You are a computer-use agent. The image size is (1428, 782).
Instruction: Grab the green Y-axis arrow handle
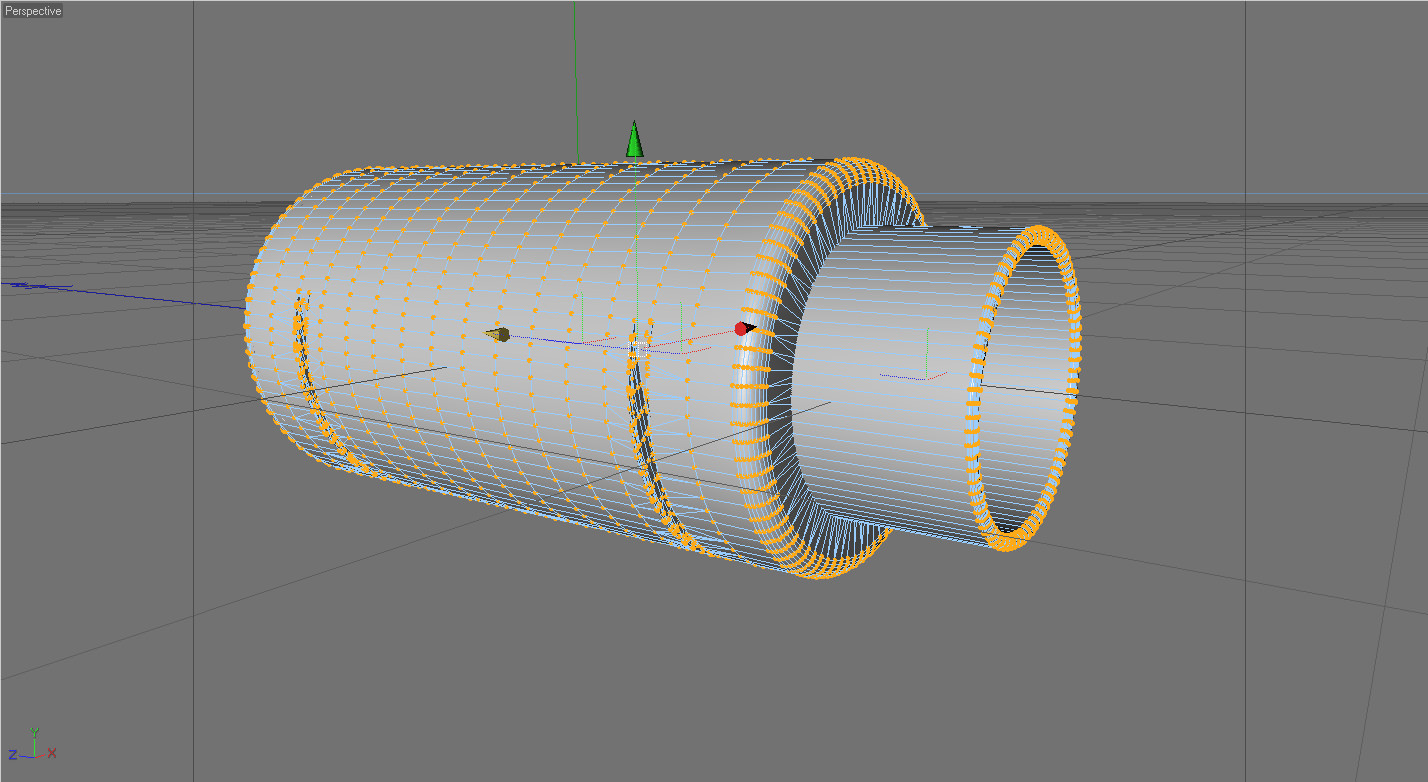[634, 139]
